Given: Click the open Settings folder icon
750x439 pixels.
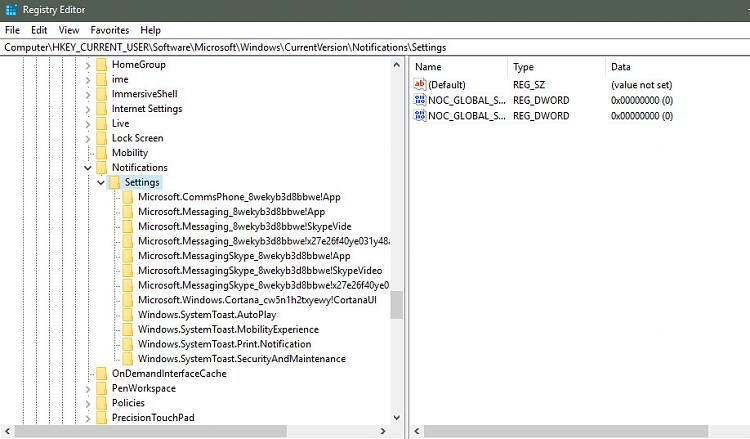Looking at the screenshot, I should coord(114,182).
